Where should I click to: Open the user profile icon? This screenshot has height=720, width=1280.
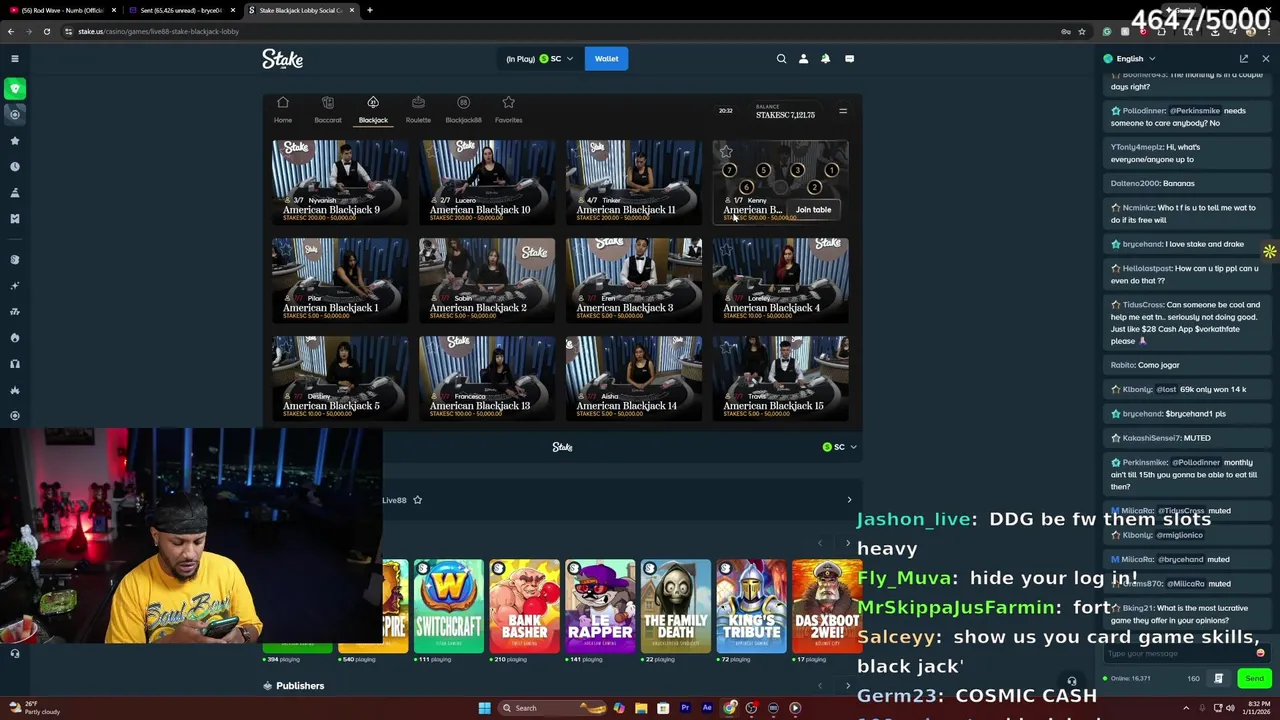coord(803,59)
